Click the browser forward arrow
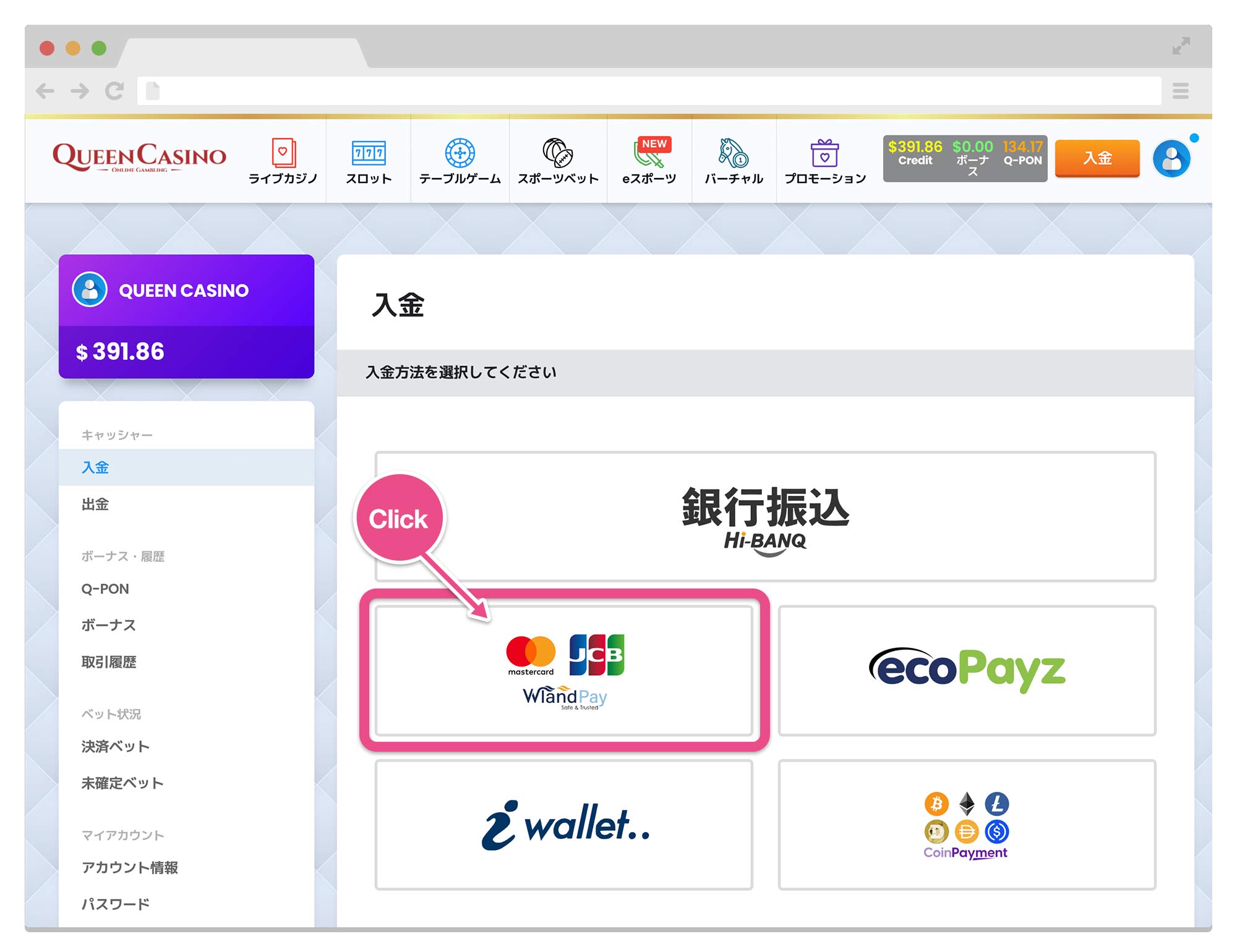The height and width of the screenshot is (952, 1237). [79, 91]
